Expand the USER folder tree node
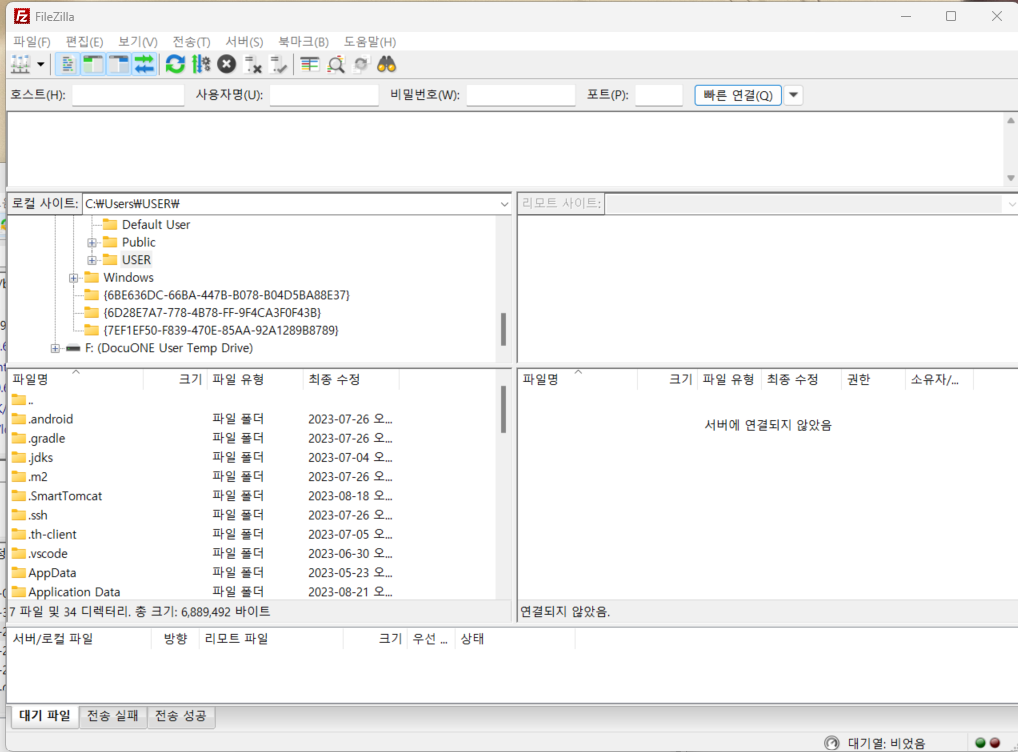The width and height of the screenshot is (1018, 752). point(92,260)
